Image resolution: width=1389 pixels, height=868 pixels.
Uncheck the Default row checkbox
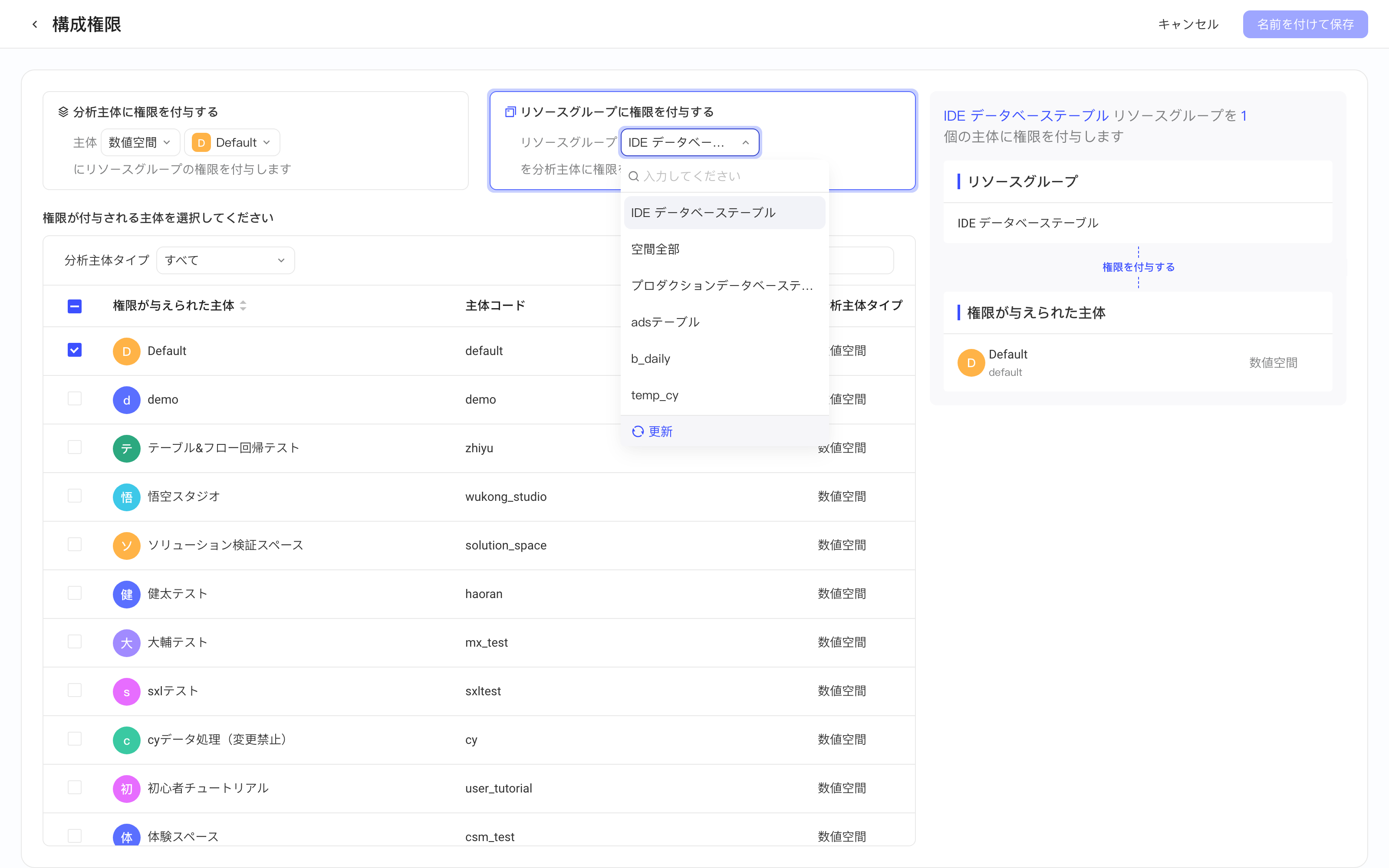(x=75, y=350)
